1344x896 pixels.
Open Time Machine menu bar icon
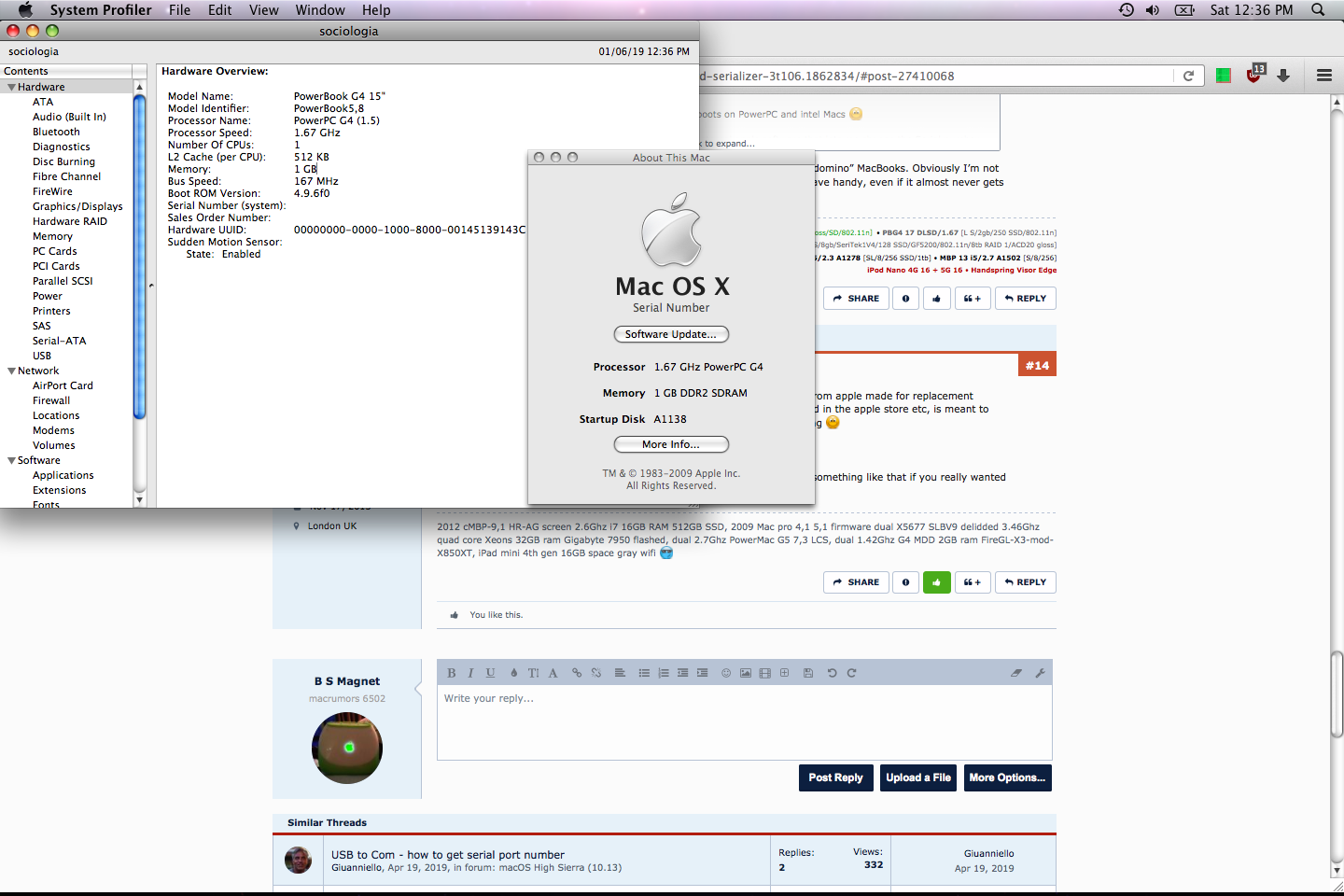(x=1127, y=10)
